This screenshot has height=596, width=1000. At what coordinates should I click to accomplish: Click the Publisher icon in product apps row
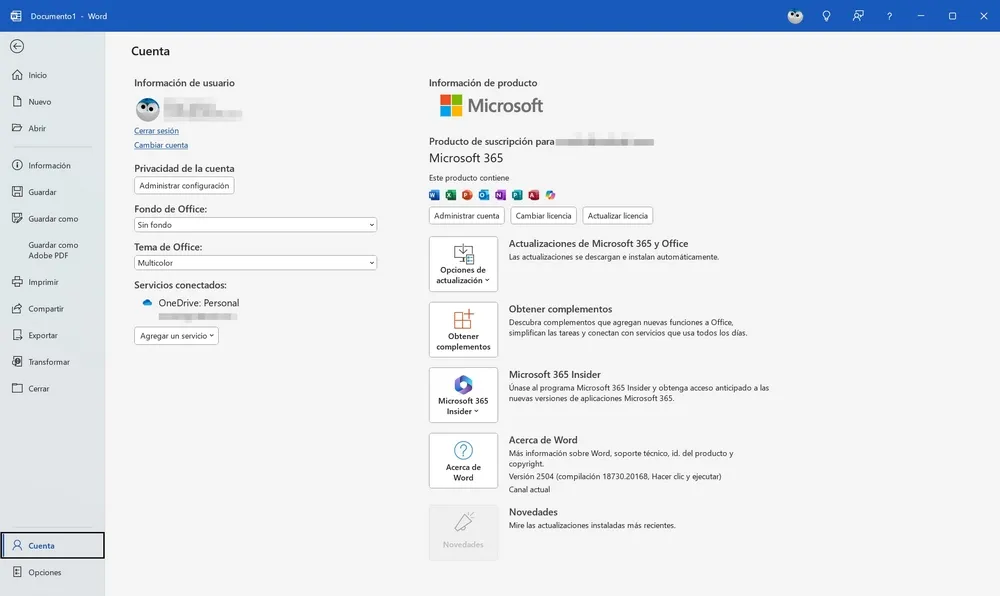click(517, 195)
